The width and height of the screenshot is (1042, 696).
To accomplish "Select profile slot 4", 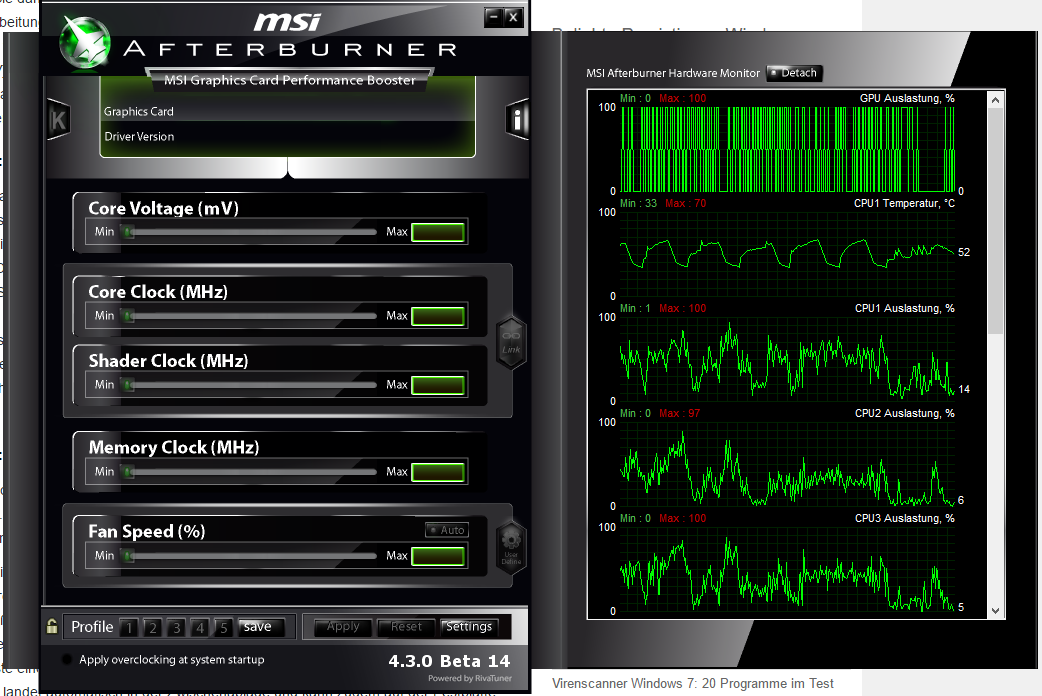I will [200, 628].
